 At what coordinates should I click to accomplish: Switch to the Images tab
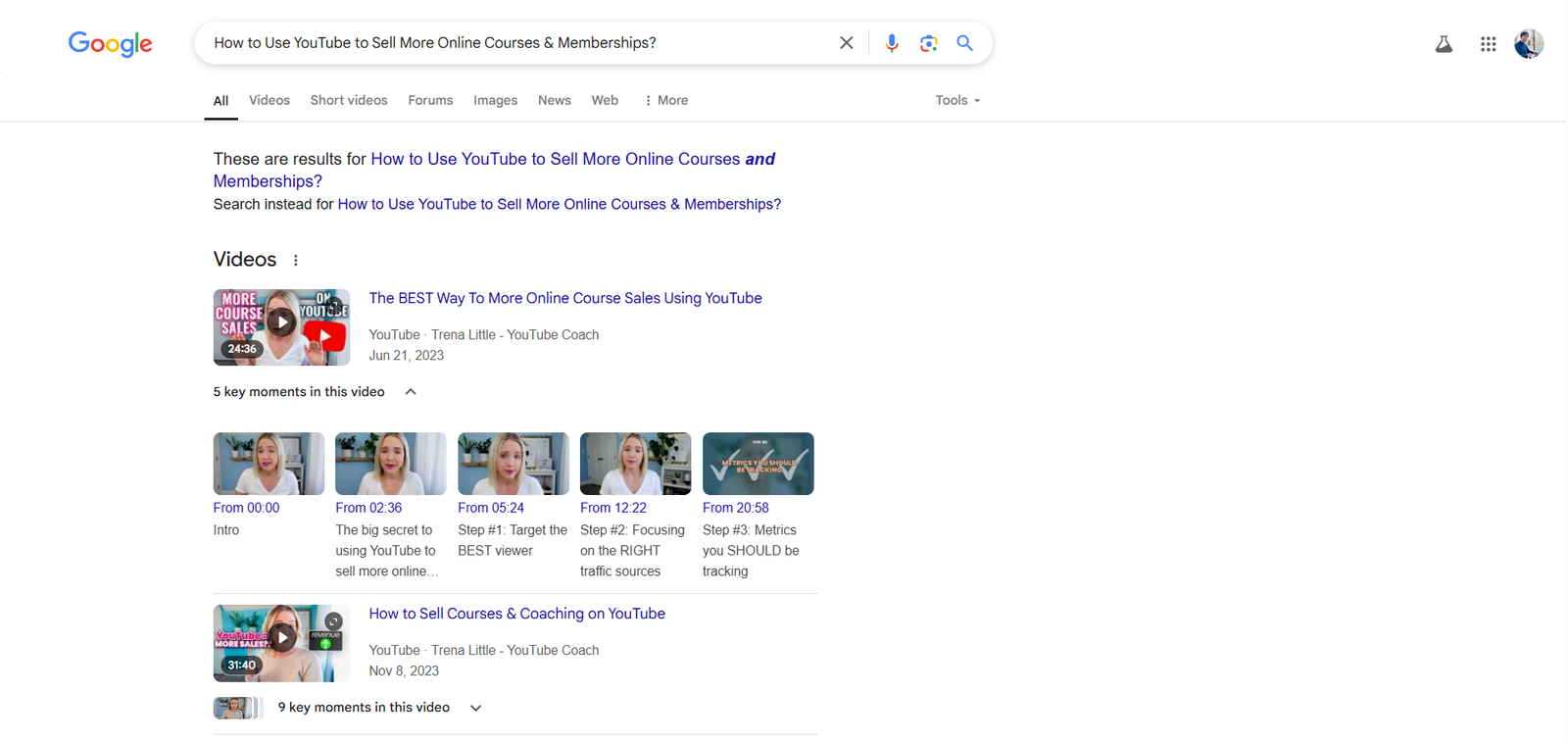tap(495, 100)
